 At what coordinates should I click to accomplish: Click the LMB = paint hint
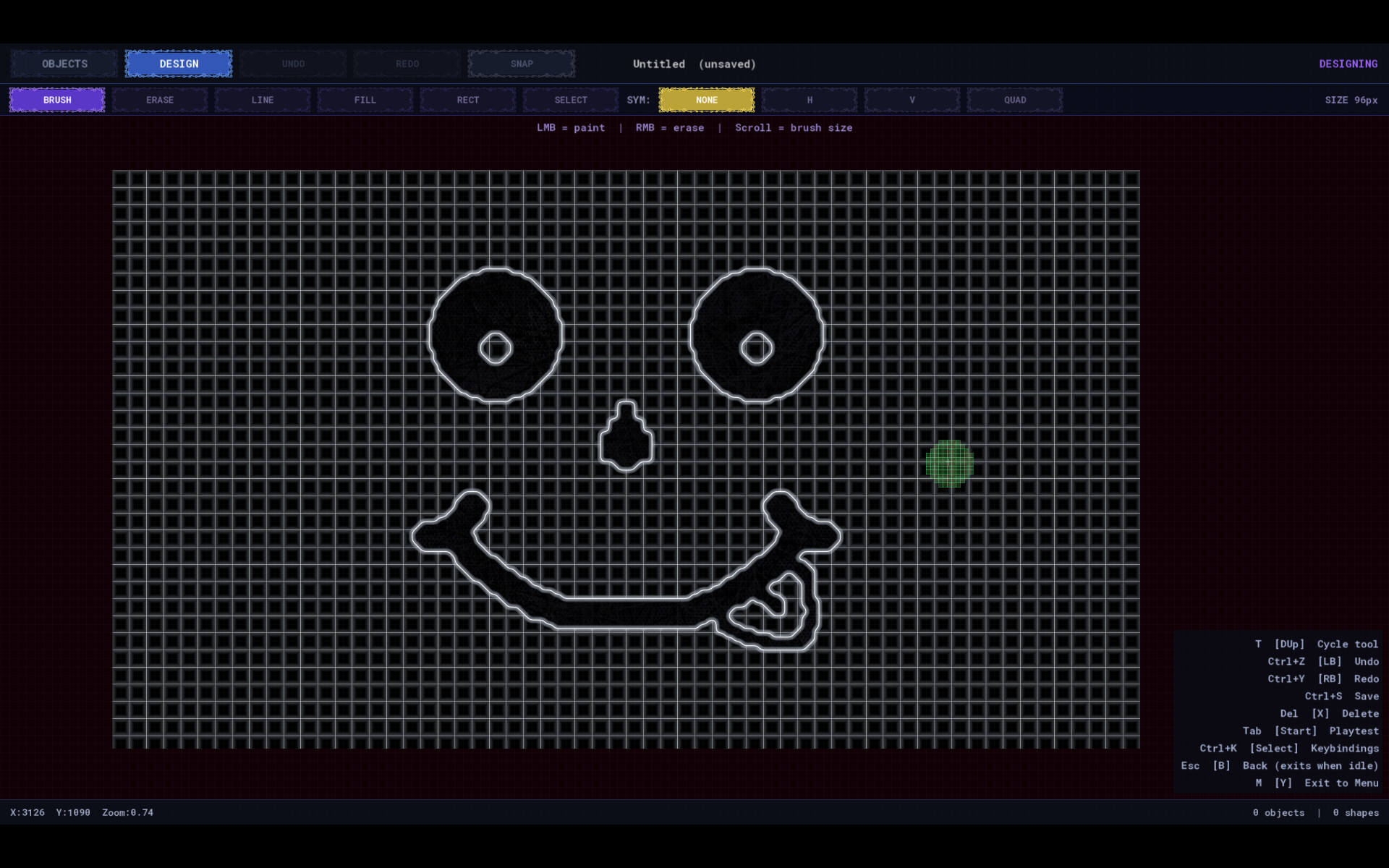[x=571, y=127]
